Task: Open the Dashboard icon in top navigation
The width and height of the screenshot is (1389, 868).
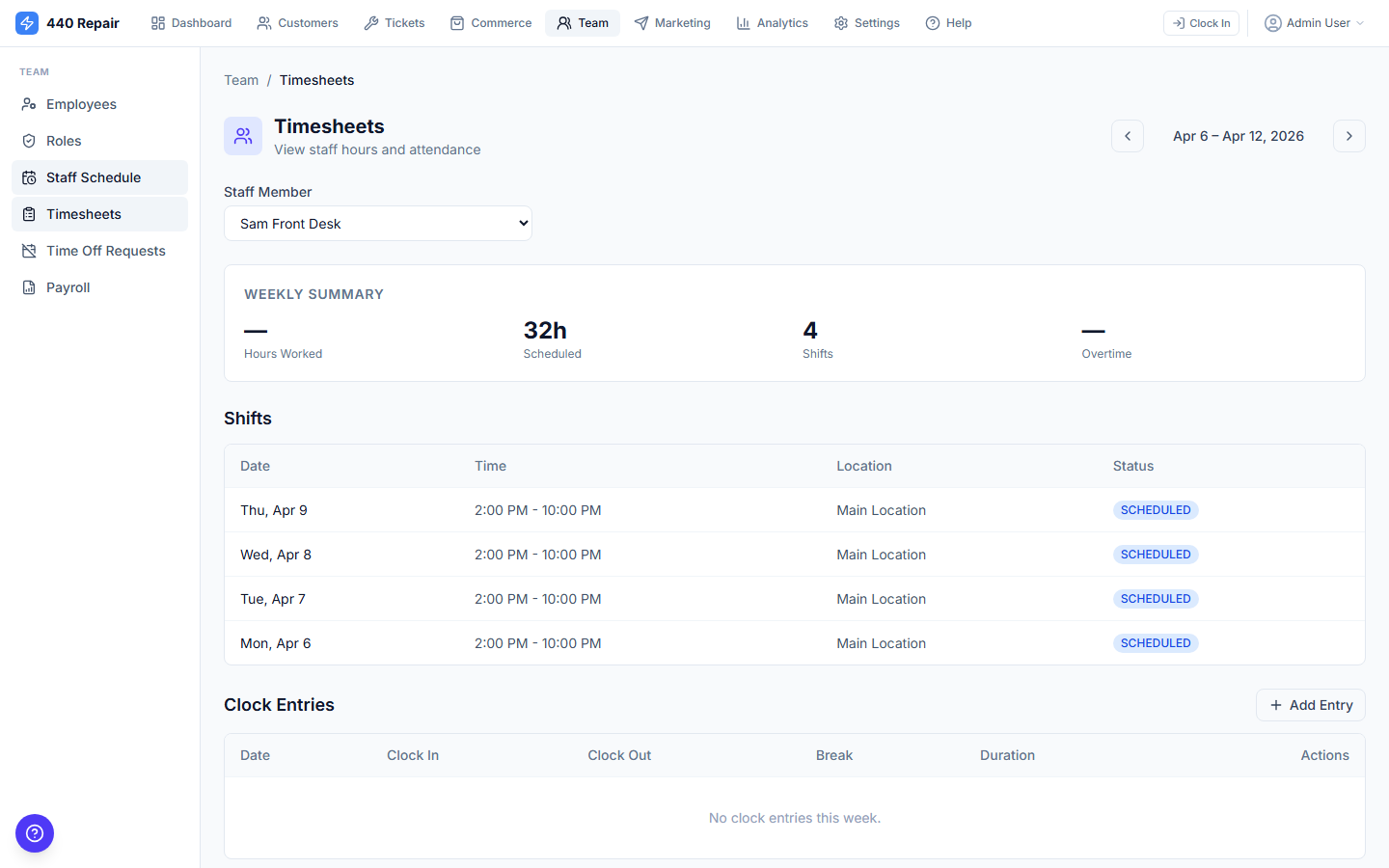Action: (157, 22)
